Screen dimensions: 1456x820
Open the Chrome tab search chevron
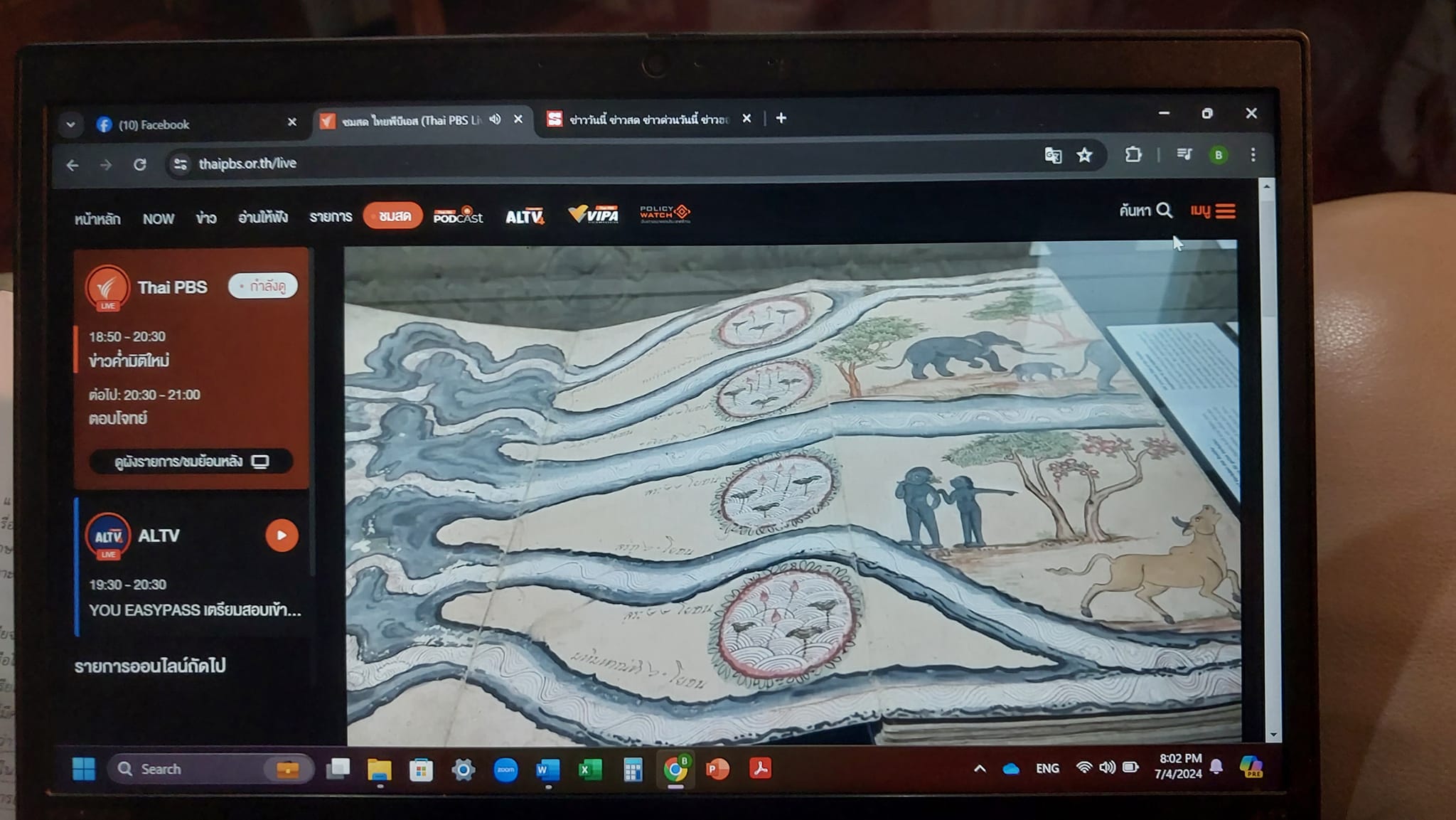point(70,124)
